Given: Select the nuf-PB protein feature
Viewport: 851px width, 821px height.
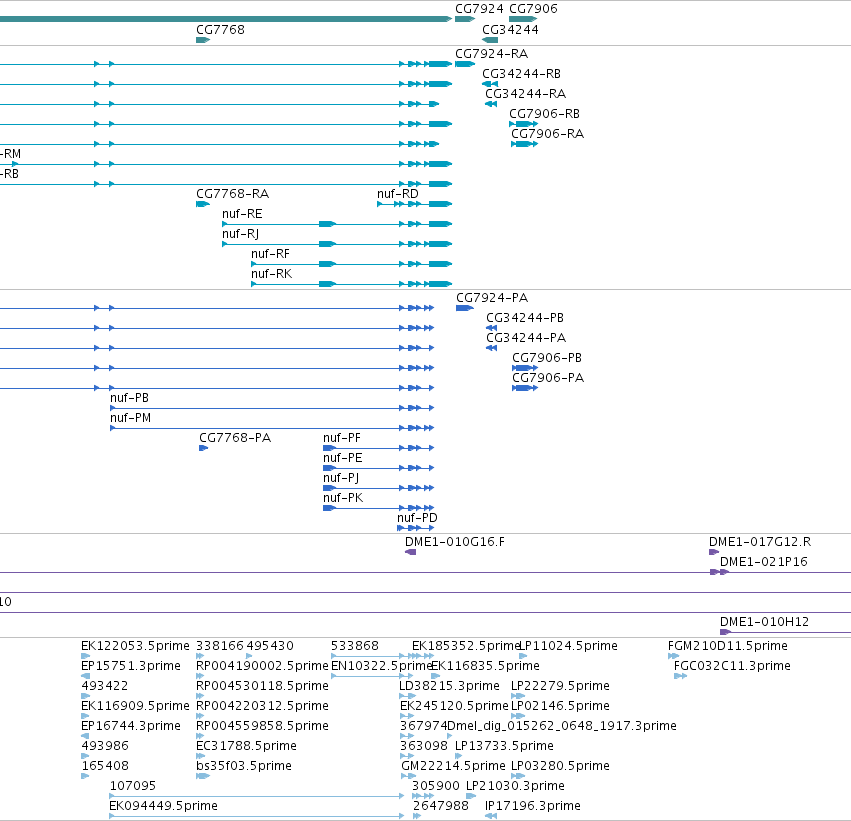Looking at the screenshot, I should (x=272, y=408).
